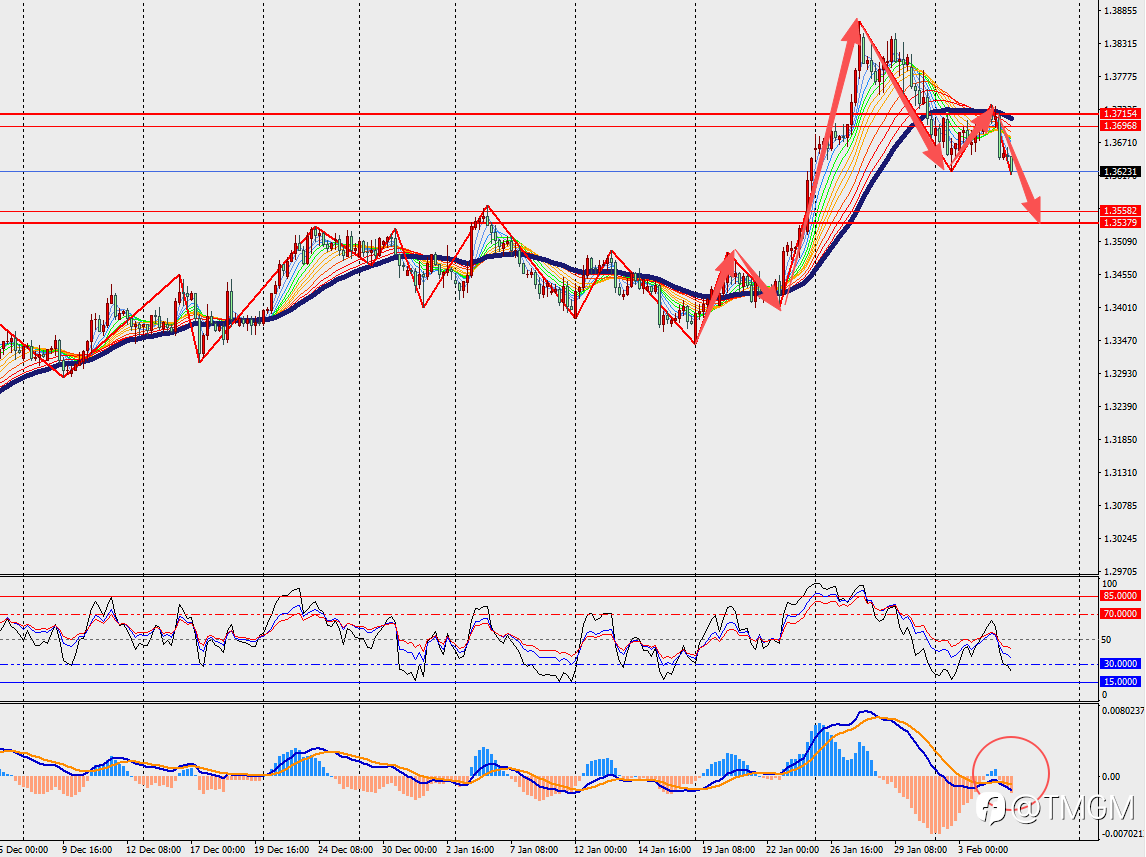Click the 26 Jan 16:00 time axis label
The width and height of the screenshot is (1146, 857).
[x=857, y=850]
